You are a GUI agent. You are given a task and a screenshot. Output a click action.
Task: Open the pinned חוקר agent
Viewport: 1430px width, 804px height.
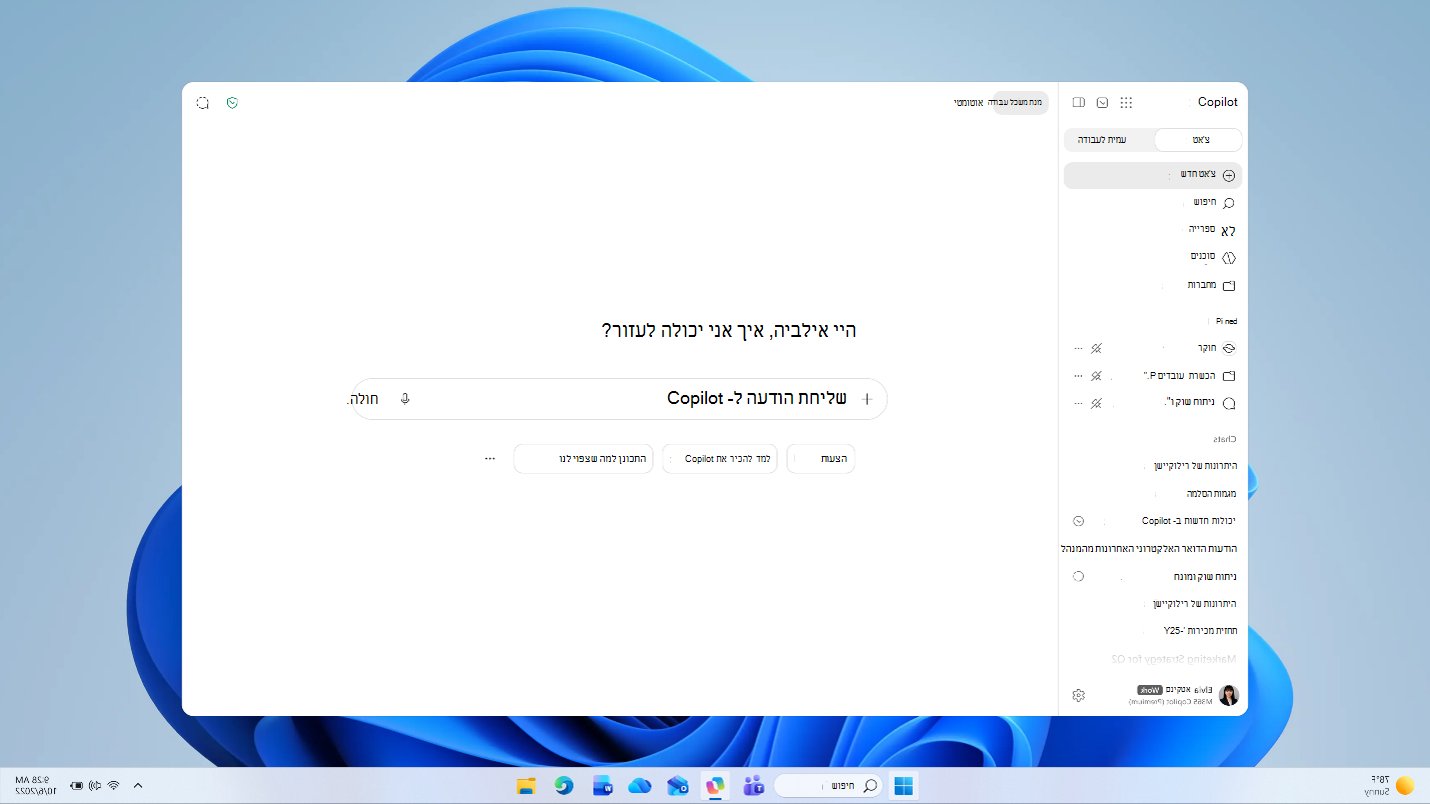click(1205, 348)
